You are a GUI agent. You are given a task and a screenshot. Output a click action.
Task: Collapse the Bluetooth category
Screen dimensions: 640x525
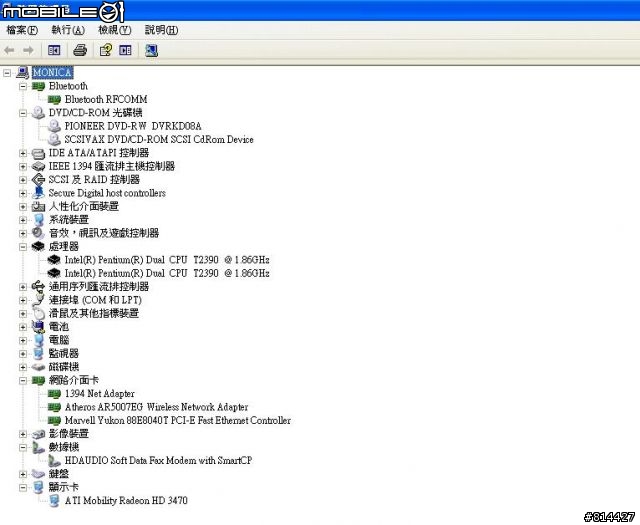tap(23, 86)
